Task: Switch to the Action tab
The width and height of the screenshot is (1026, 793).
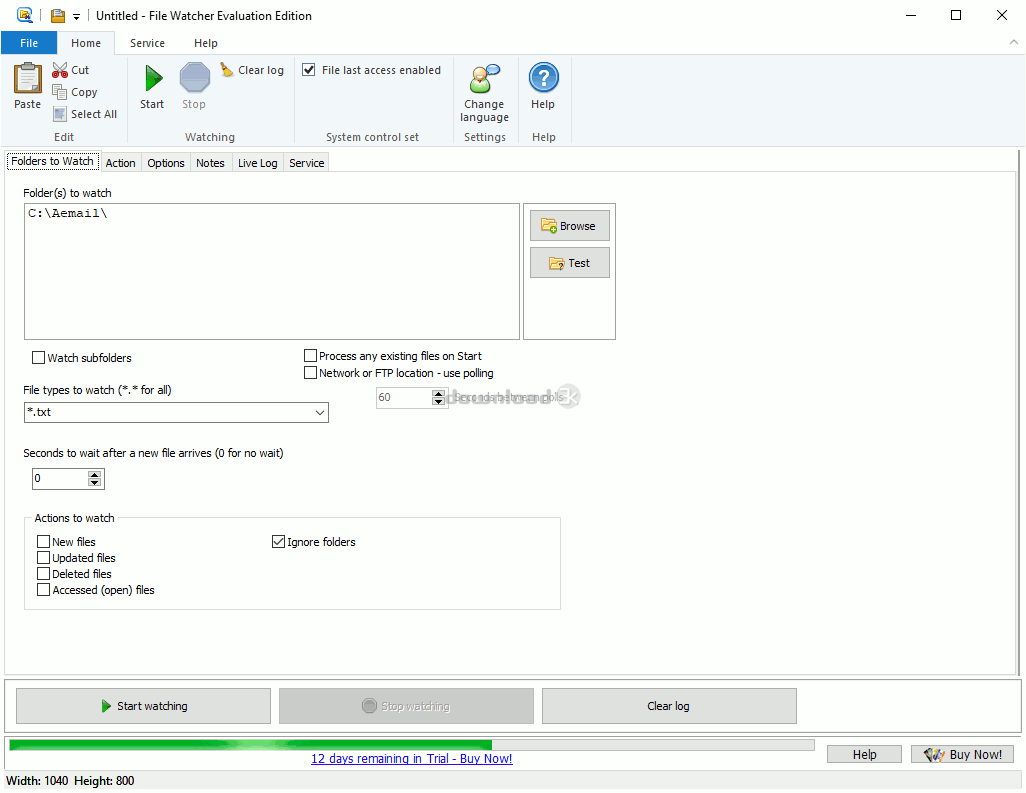Action: 120,163
